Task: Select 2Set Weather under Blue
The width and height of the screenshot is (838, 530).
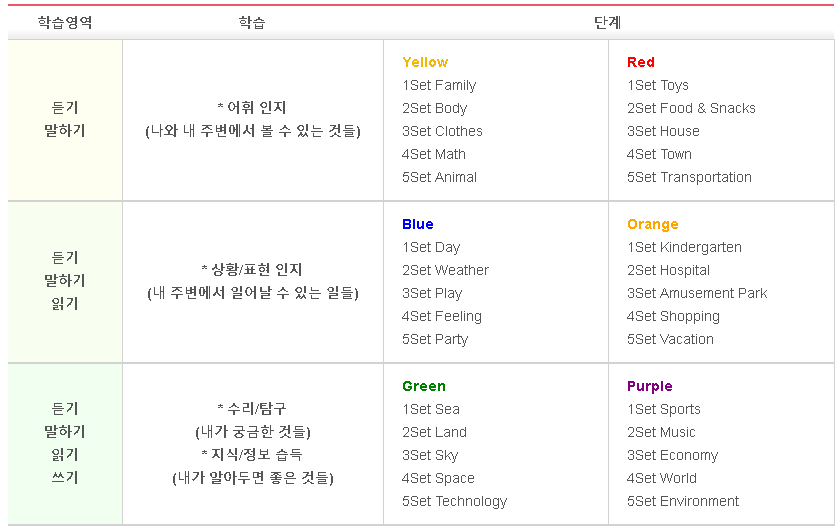Action: pyautogui.click(x=445, y=270)
